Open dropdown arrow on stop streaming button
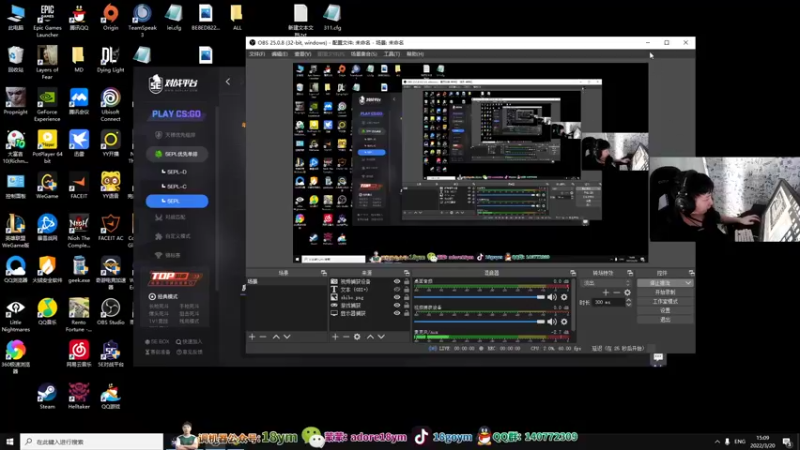The height and width of the screenshot is (450, 800). click(688, 283)
